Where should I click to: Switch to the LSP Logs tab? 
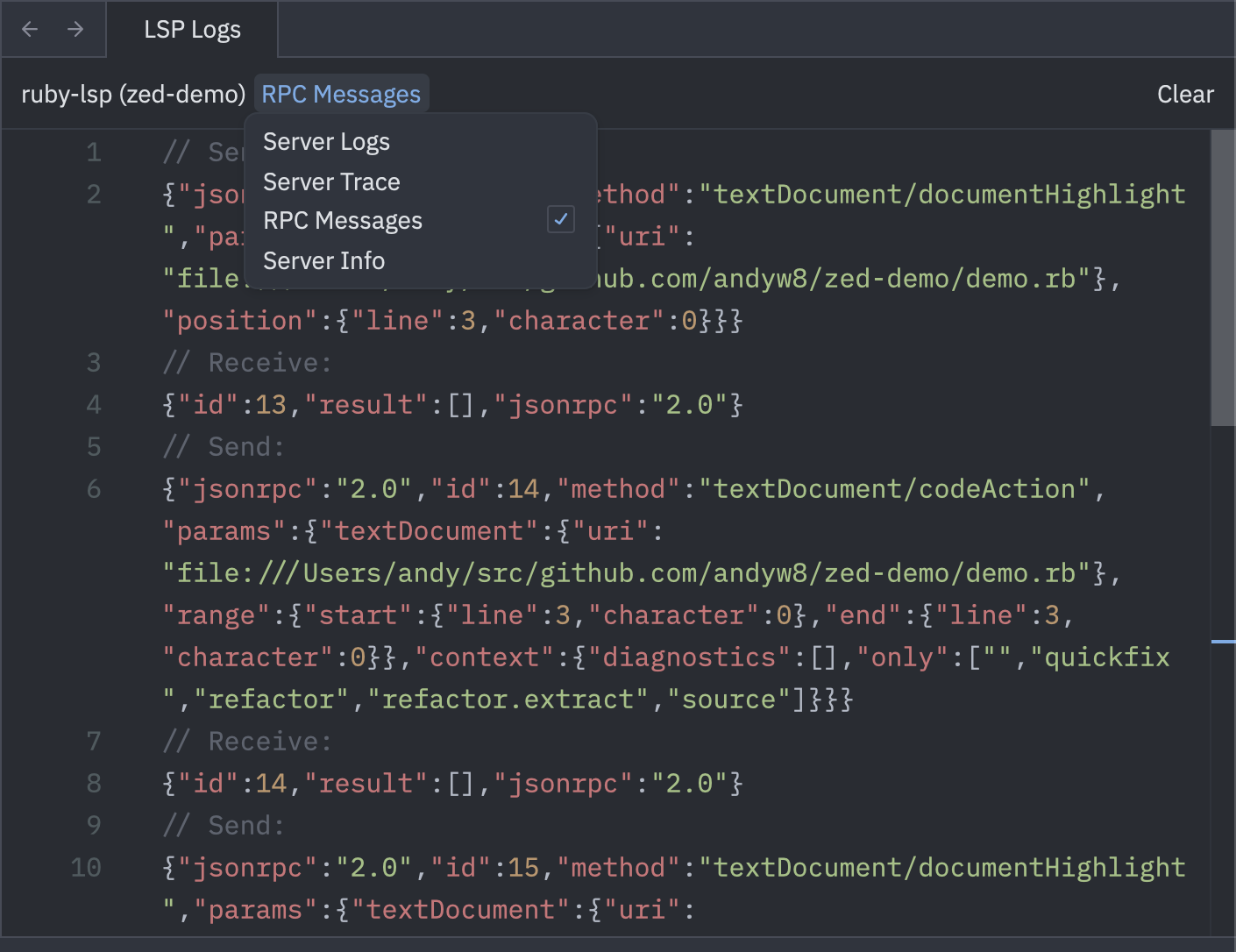(x=192, y=29)
